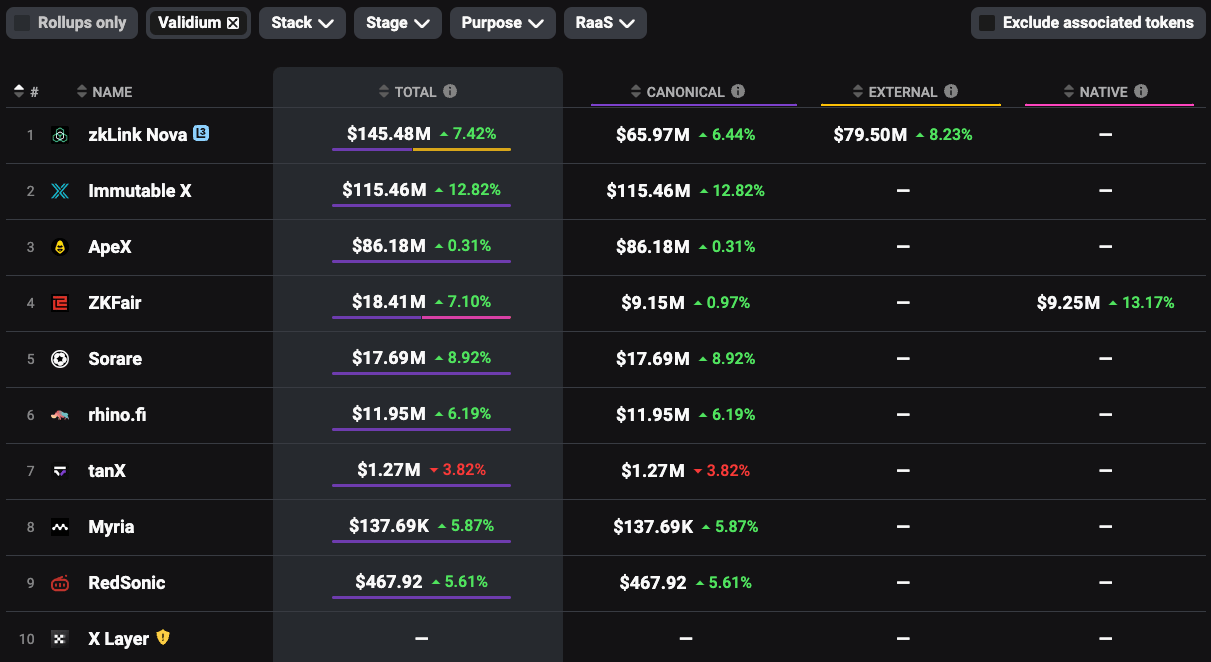The image size is (1211, 662).
Task: Click the ZKFair red logo icon
Action: pyautogui.click(x=60, y=303)
